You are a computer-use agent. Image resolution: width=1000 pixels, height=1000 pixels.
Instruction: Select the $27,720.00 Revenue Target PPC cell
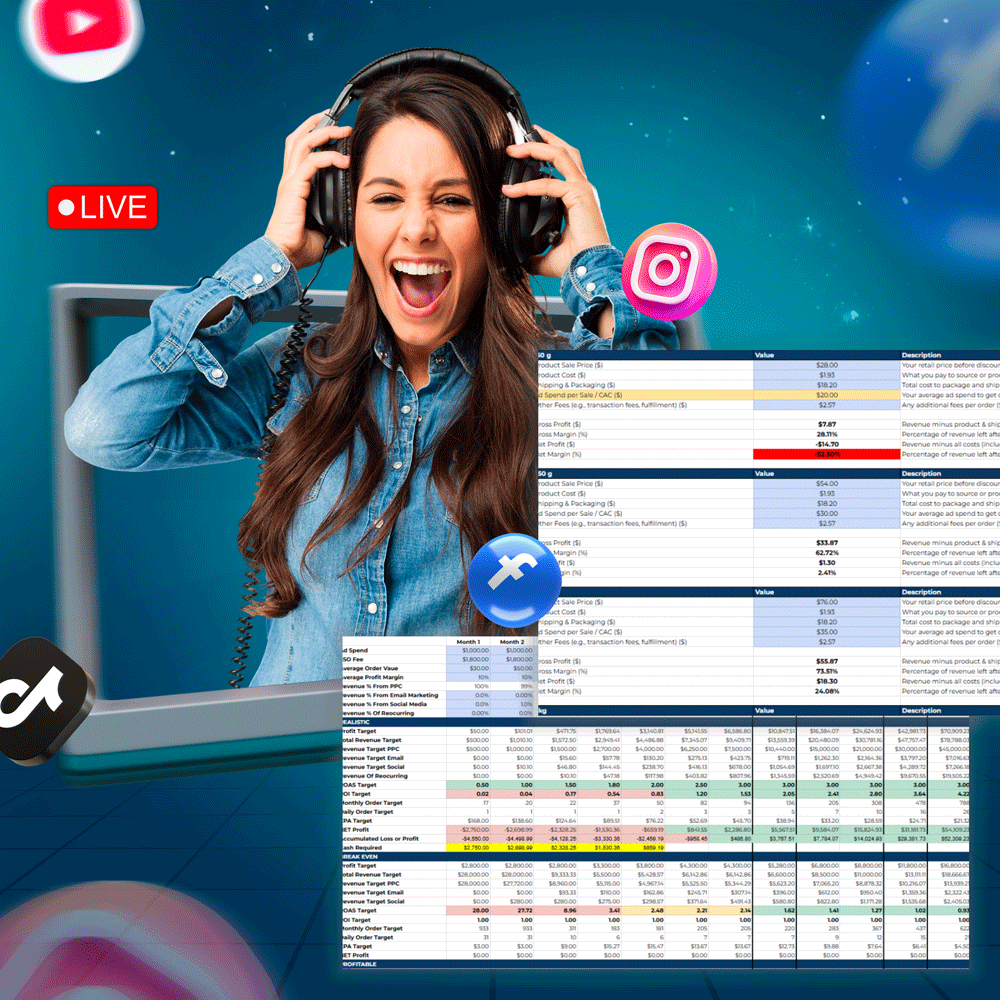pos(511,883)
